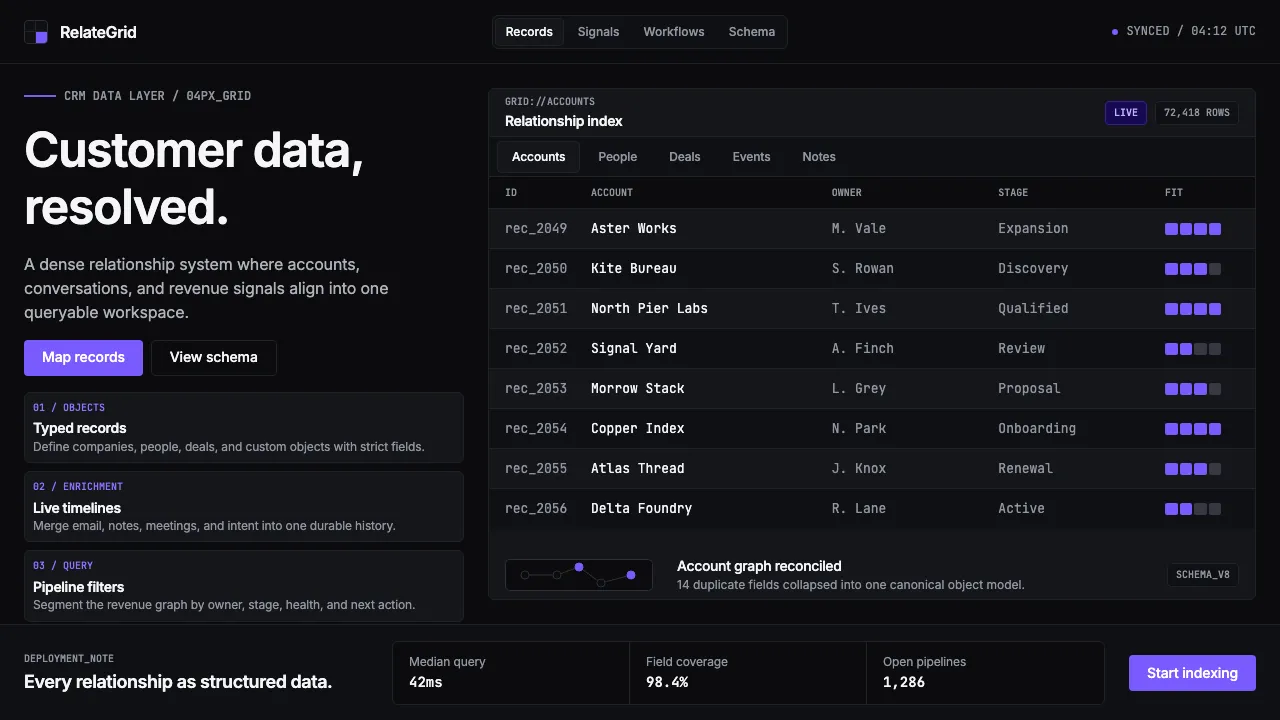Select the Kite Bureau account name
This screenshot has height=720, width=1280.
click(634, 268)
